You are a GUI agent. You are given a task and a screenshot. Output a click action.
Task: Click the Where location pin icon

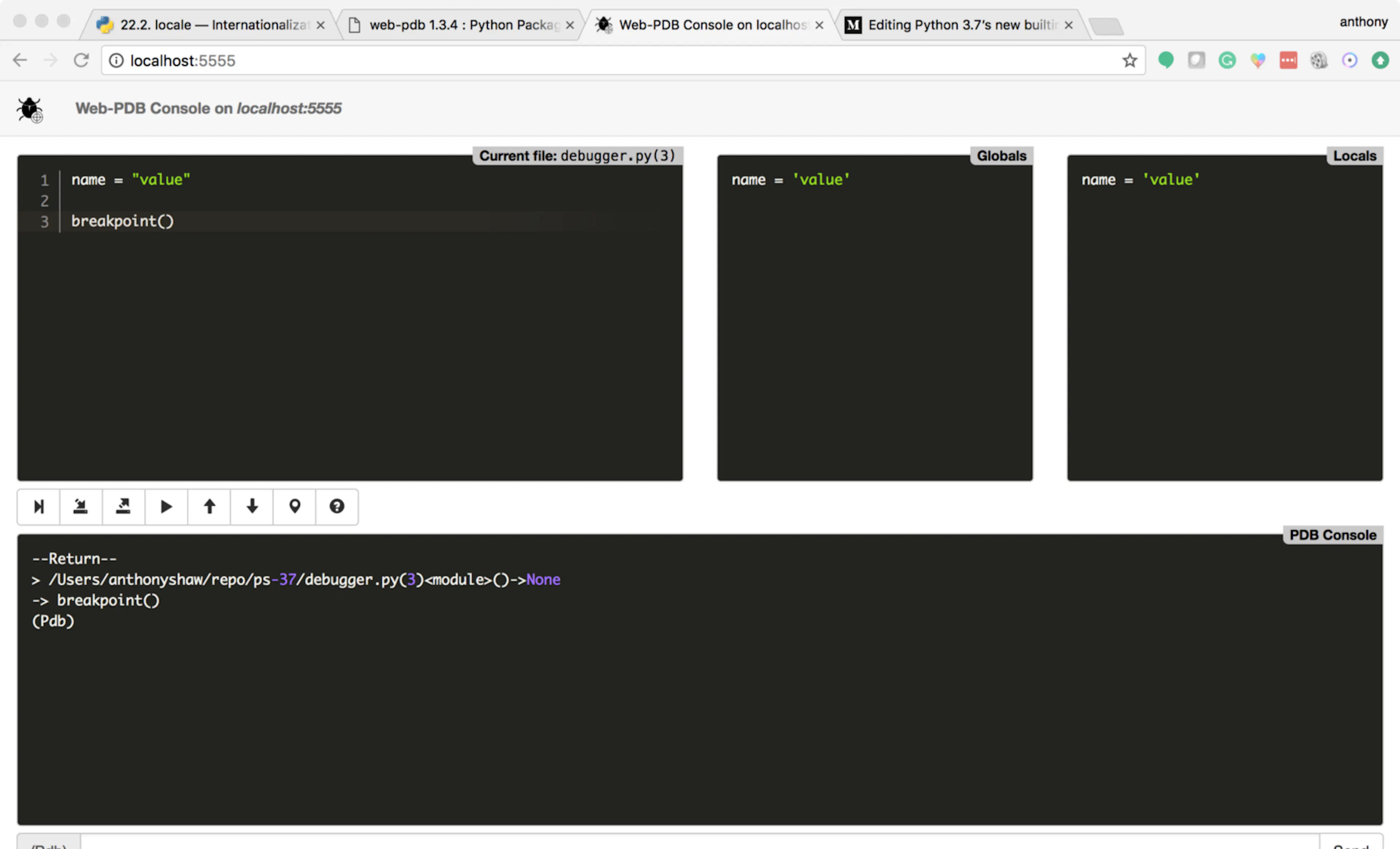pos(294,506)
